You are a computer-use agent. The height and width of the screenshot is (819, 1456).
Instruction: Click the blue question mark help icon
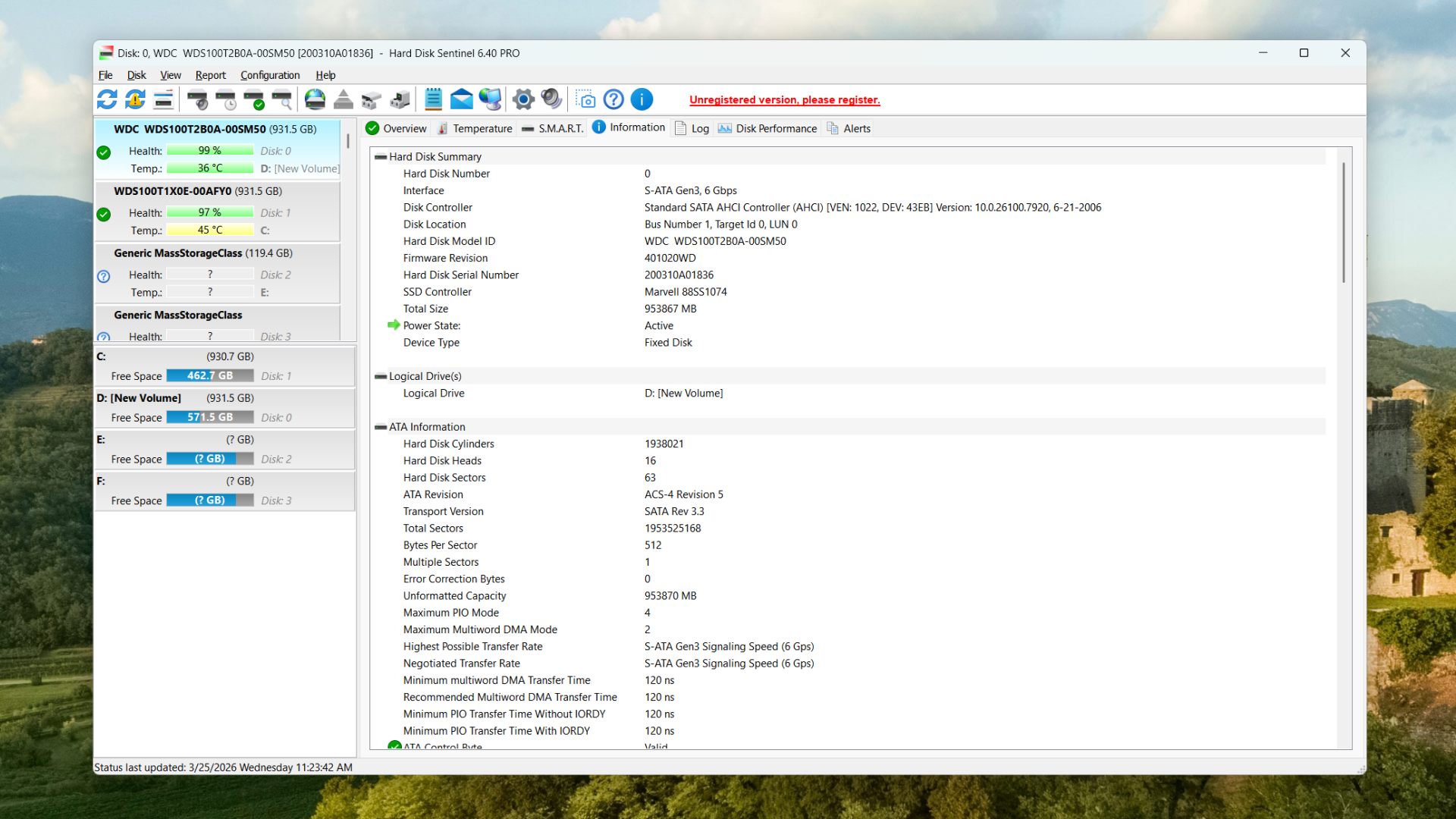click(x=613, y=99)
